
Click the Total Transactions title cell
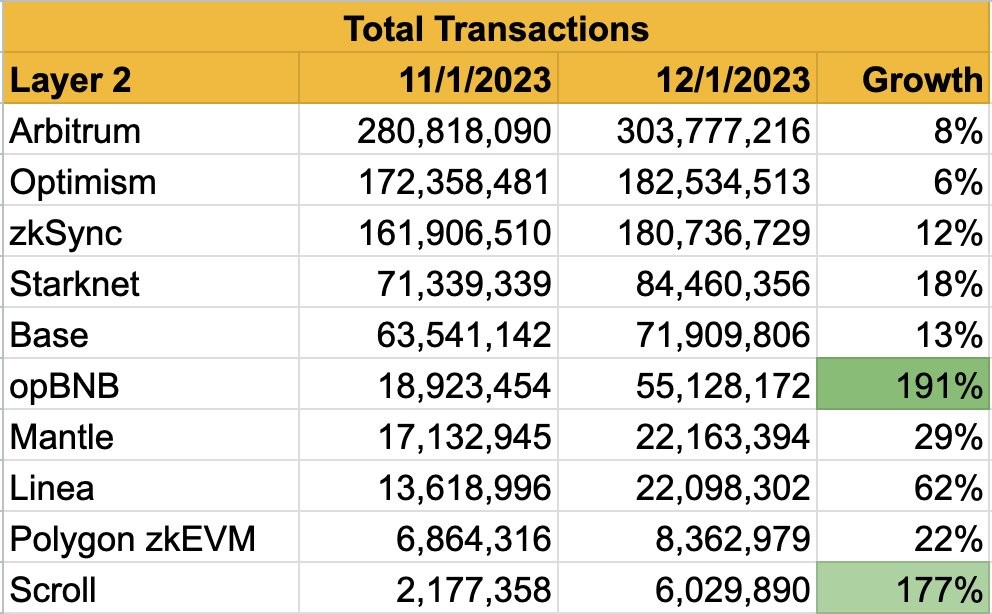496,28
